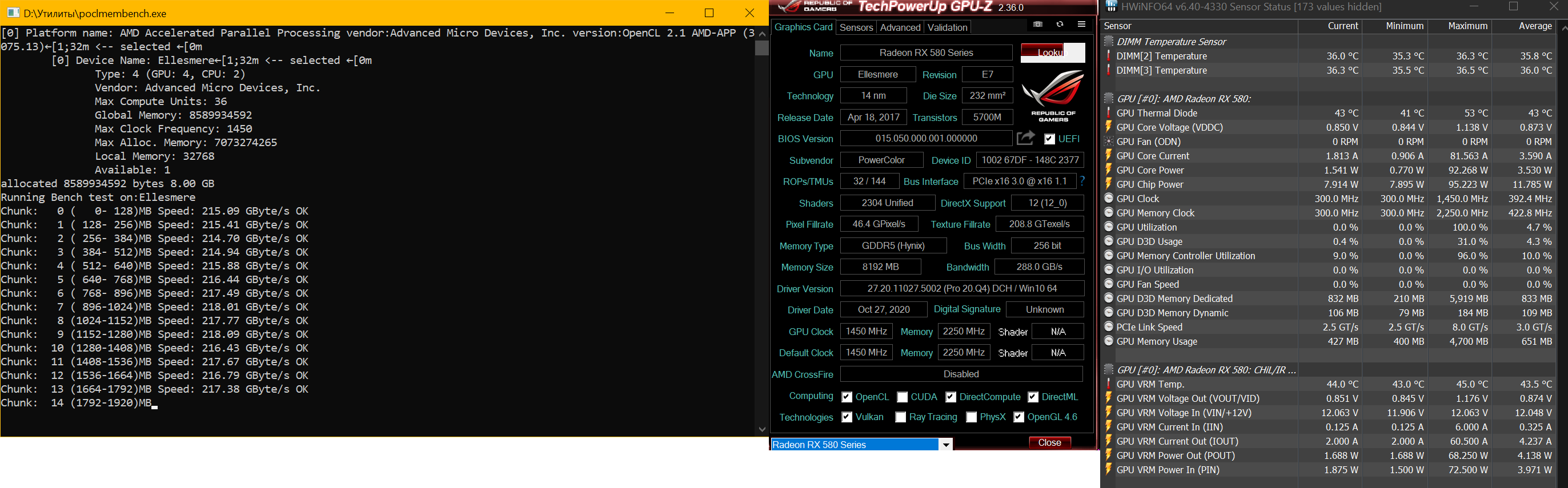Click the GPU Core Voltage lightning icon
This screenshot has width=1568, height=488.
1108,127
